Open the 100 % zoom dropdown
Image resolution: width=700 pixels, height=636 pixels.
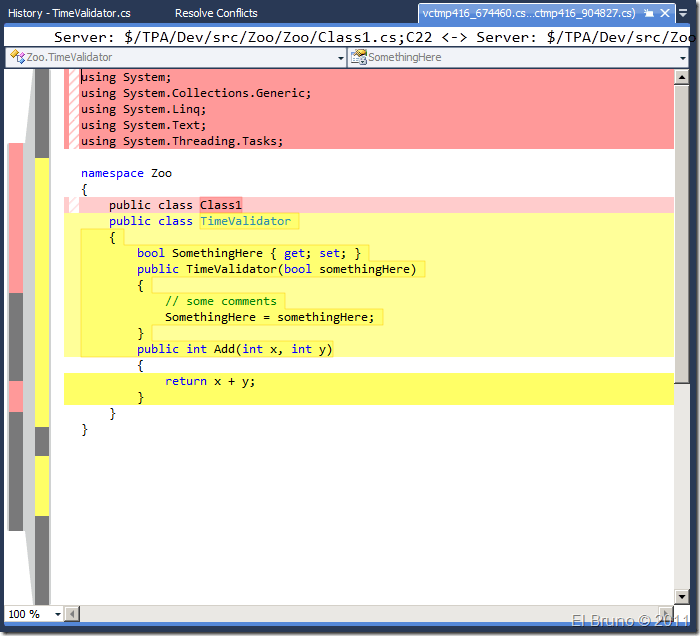(x=57, y=614)
